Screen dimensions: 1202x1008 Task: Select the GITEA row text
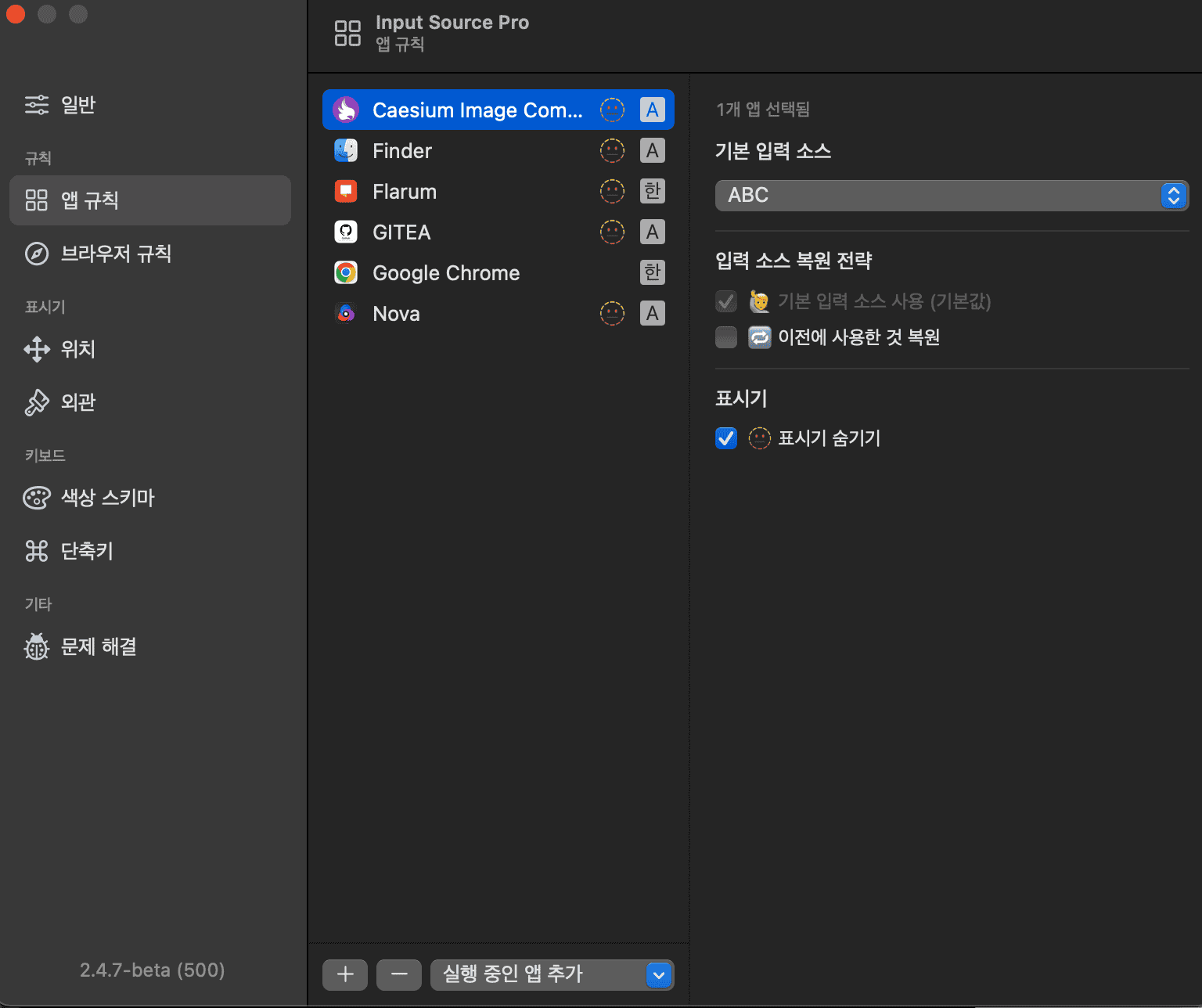(x=401, y=232)
